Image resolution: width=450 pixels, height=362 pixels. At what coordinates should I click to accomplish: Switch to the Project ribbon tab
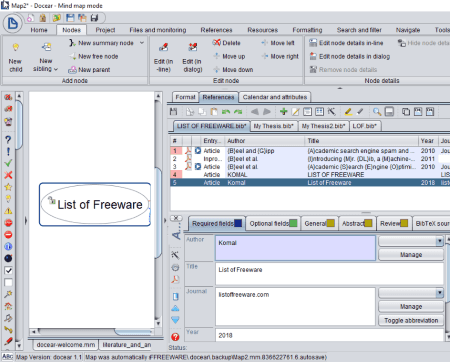tap(105, 30)
